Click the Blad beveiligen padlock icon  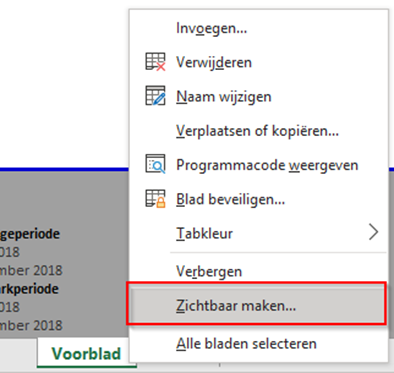tap(155, 199)
